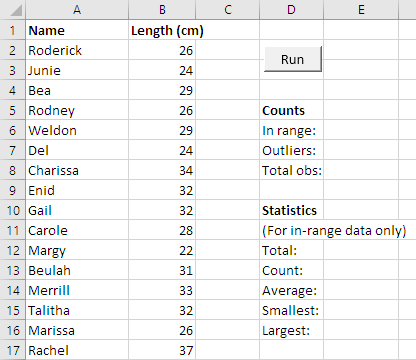Select column A header
Image resolution: width=416 pixels, height=360 pixels.
(x=77, y=10)
